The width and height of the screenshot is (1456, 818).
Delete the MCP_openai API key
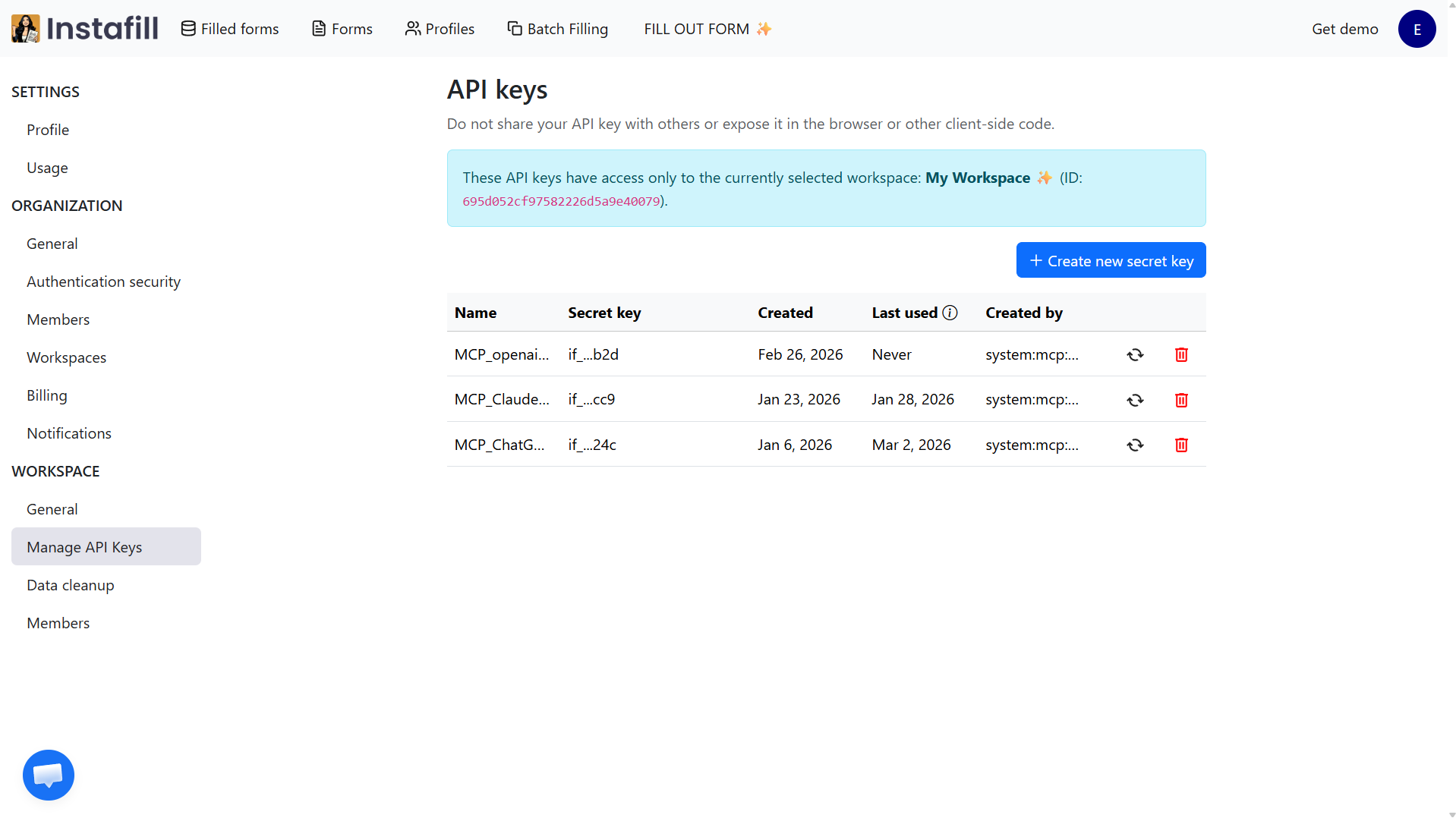[1180, 354]
